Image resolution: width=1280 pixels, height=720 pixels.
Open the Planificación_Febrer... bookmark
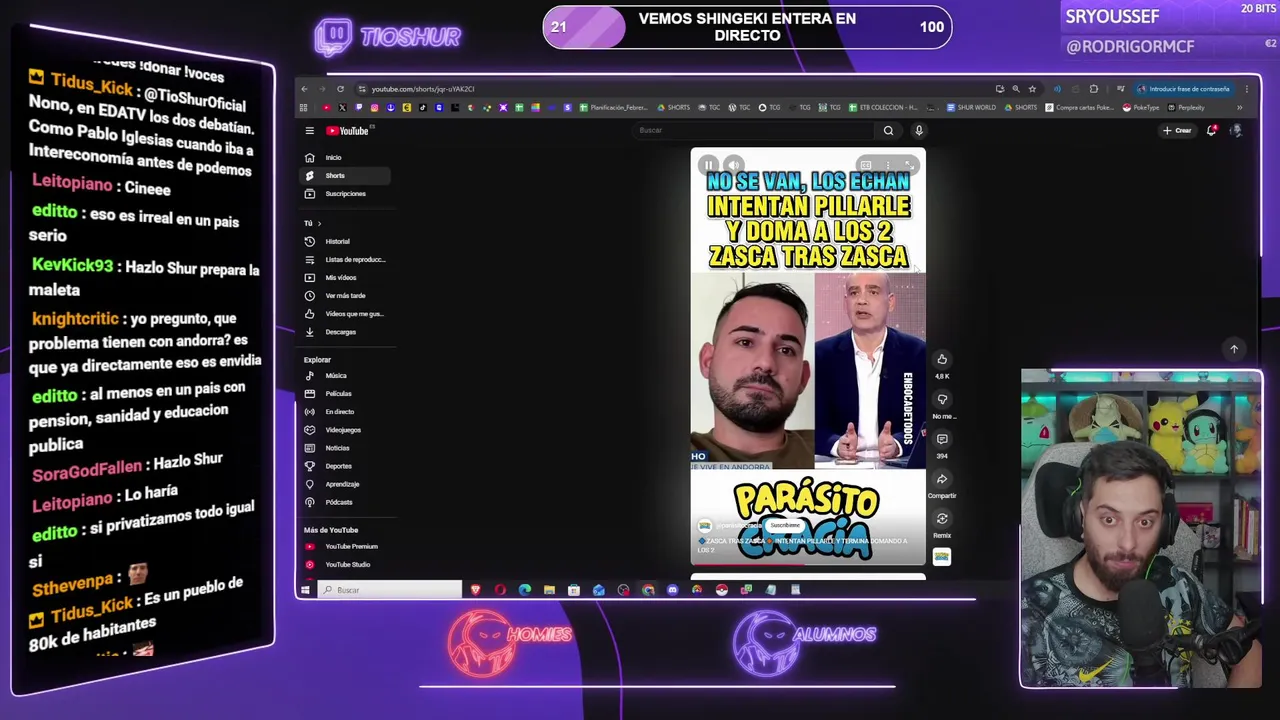[616, 107]
